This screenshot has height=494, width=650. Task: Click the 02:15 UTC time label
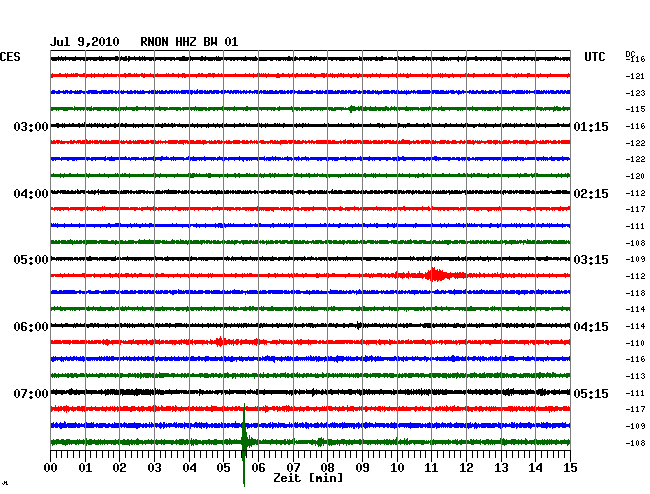click(591, 194)
